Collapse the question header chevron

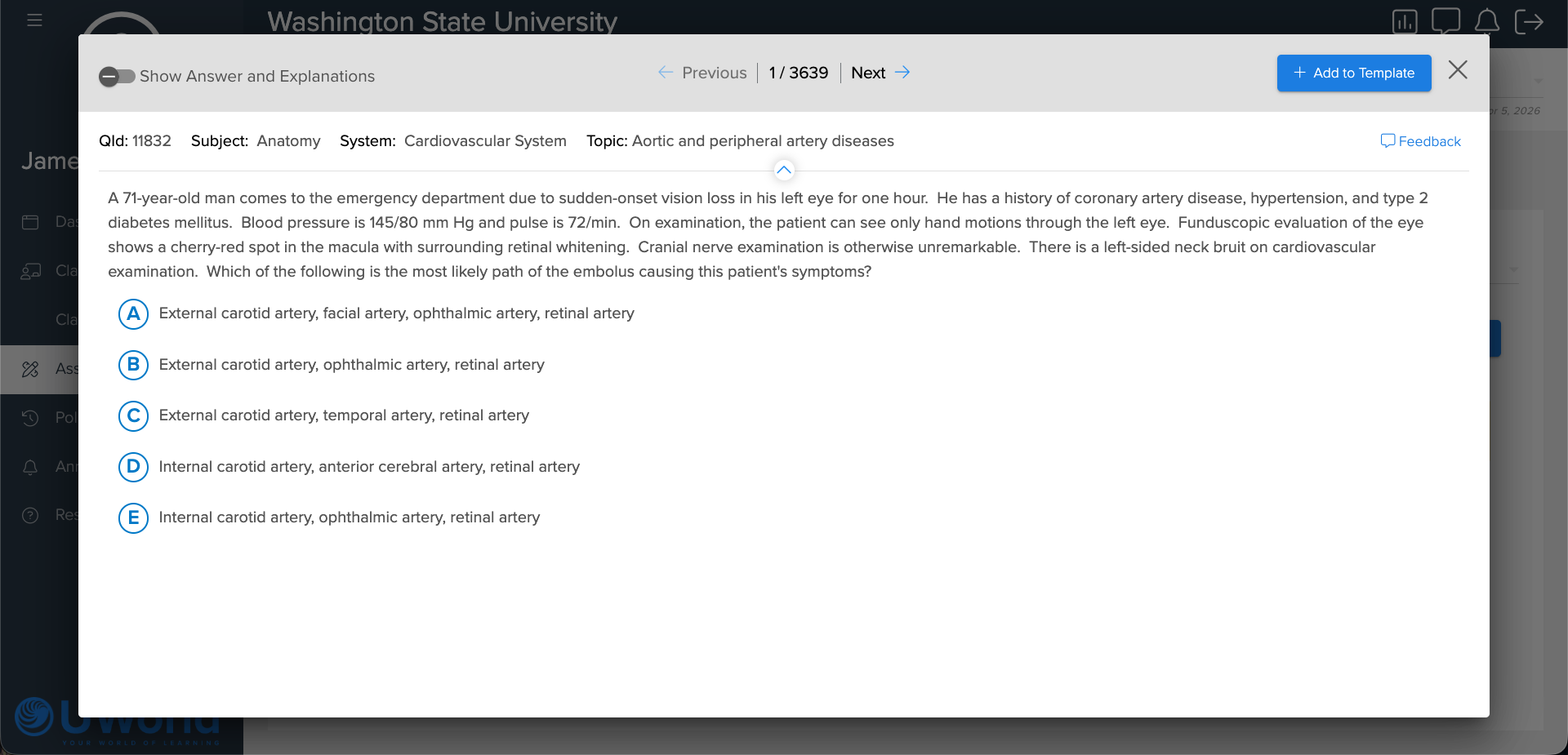click(x=784, y=171)
